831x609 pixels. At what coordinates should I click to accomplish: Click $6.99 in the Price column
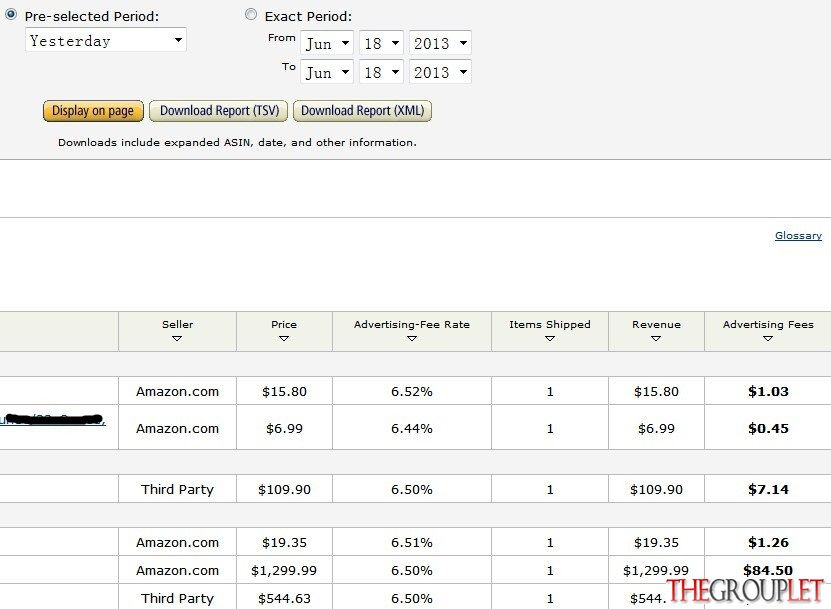[284, 428]
